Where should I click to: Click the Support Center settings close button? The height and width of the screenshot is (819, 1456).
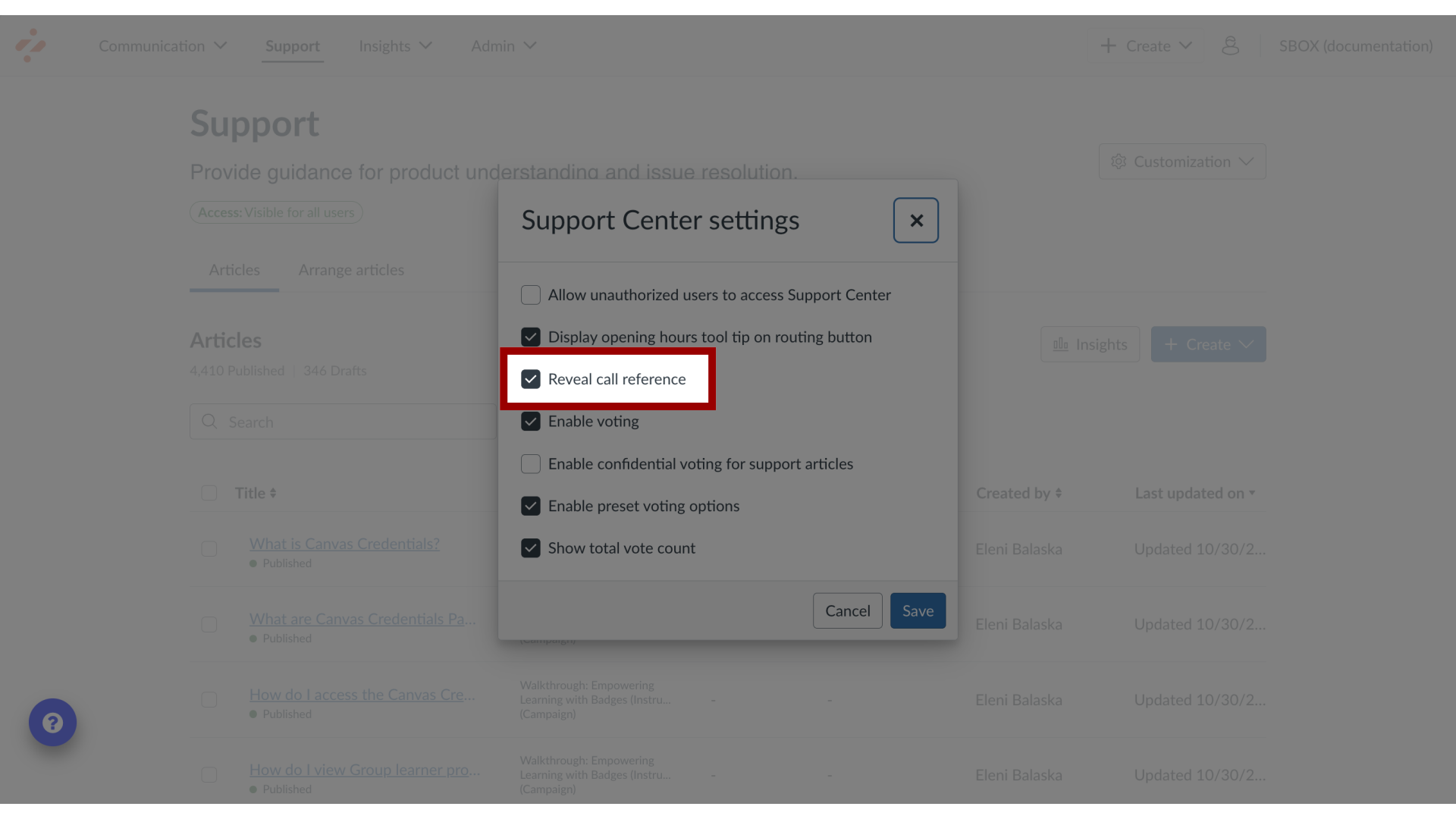click(916, 220)
